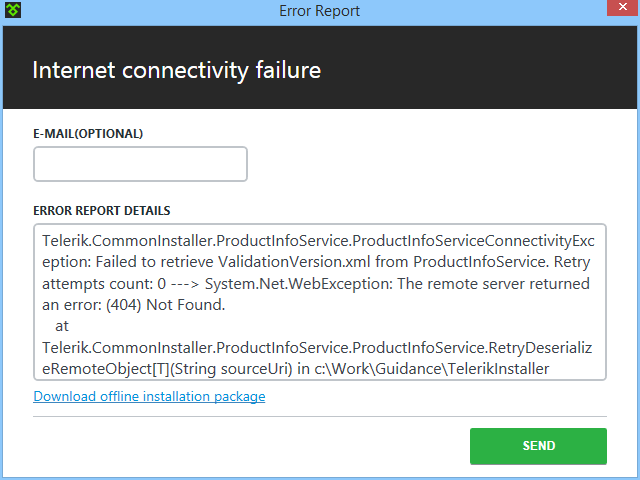Click the "ERROR REPORT DETAILS" label

[x=102, y=211]
